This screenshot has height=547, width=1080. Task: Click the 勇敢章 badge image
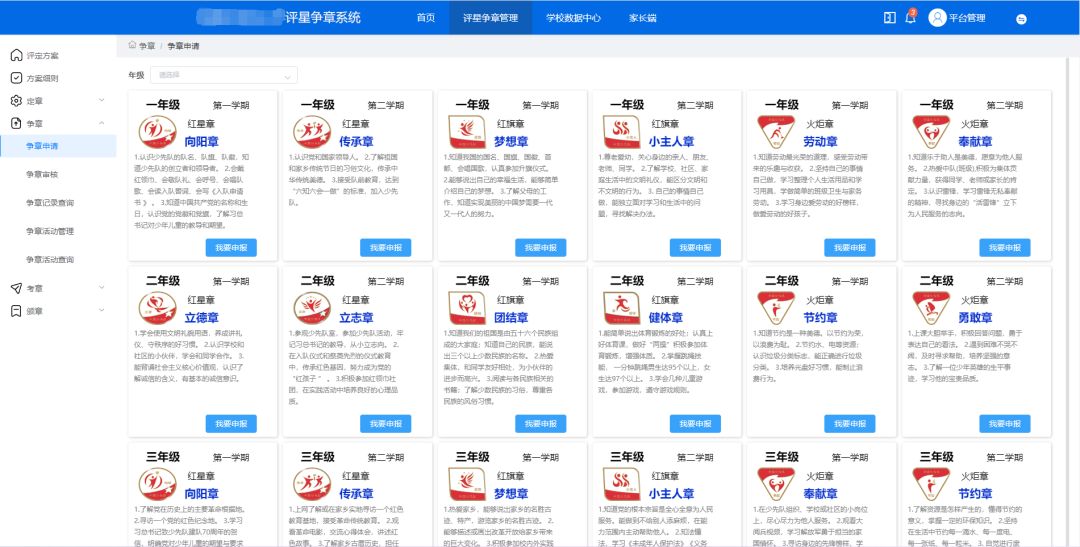click(x=931, y=308)
